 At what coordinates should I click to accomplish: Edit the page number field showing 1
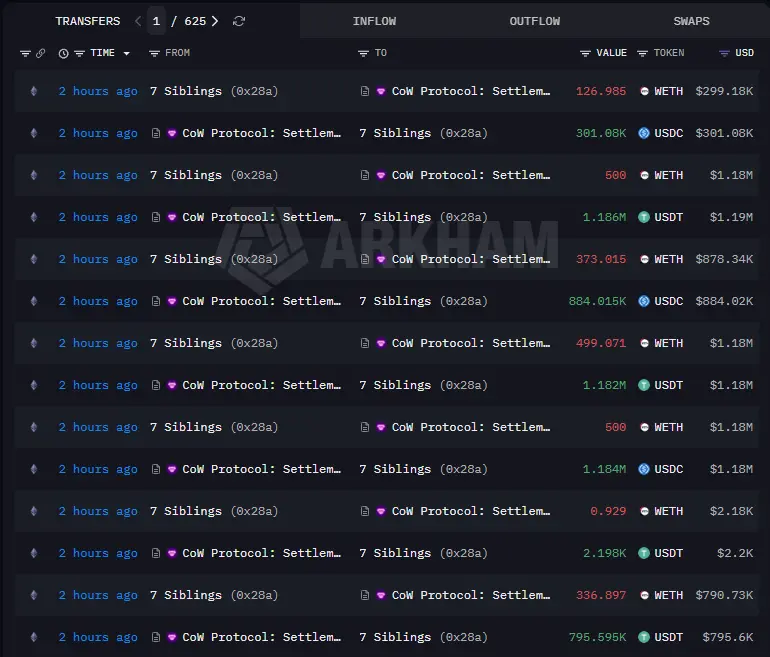(156, 21)
